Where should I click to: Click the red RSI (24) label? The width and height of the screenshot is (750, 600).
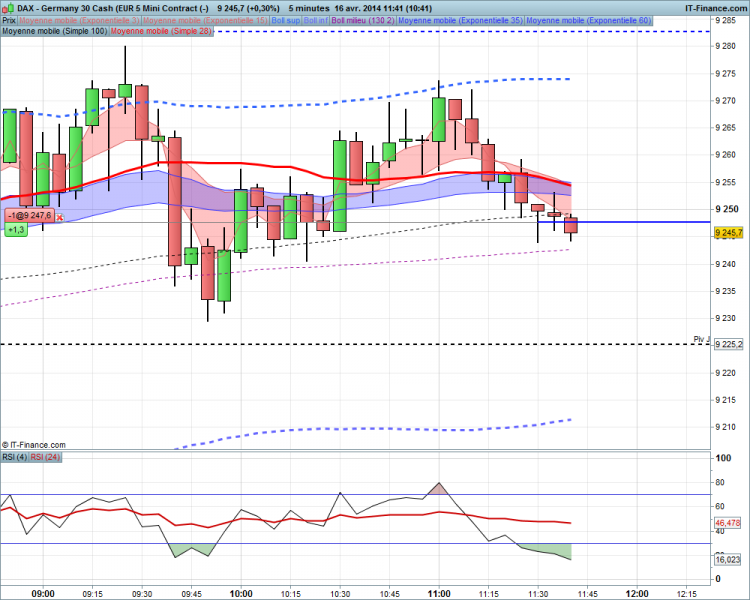point(45,457)
